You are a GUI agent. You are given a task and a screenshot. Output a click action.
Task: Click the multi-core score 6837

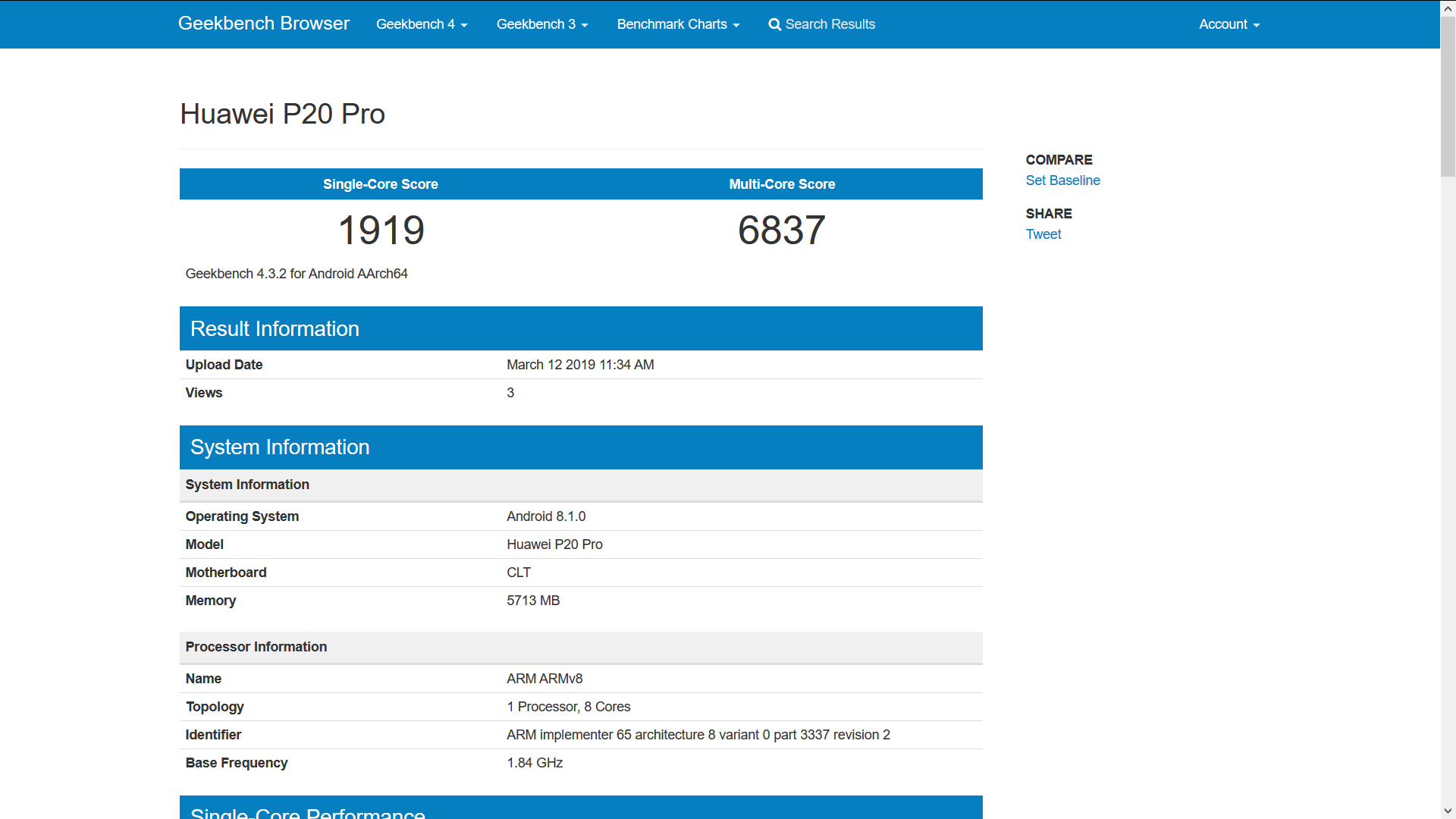(x=782, y=230)
